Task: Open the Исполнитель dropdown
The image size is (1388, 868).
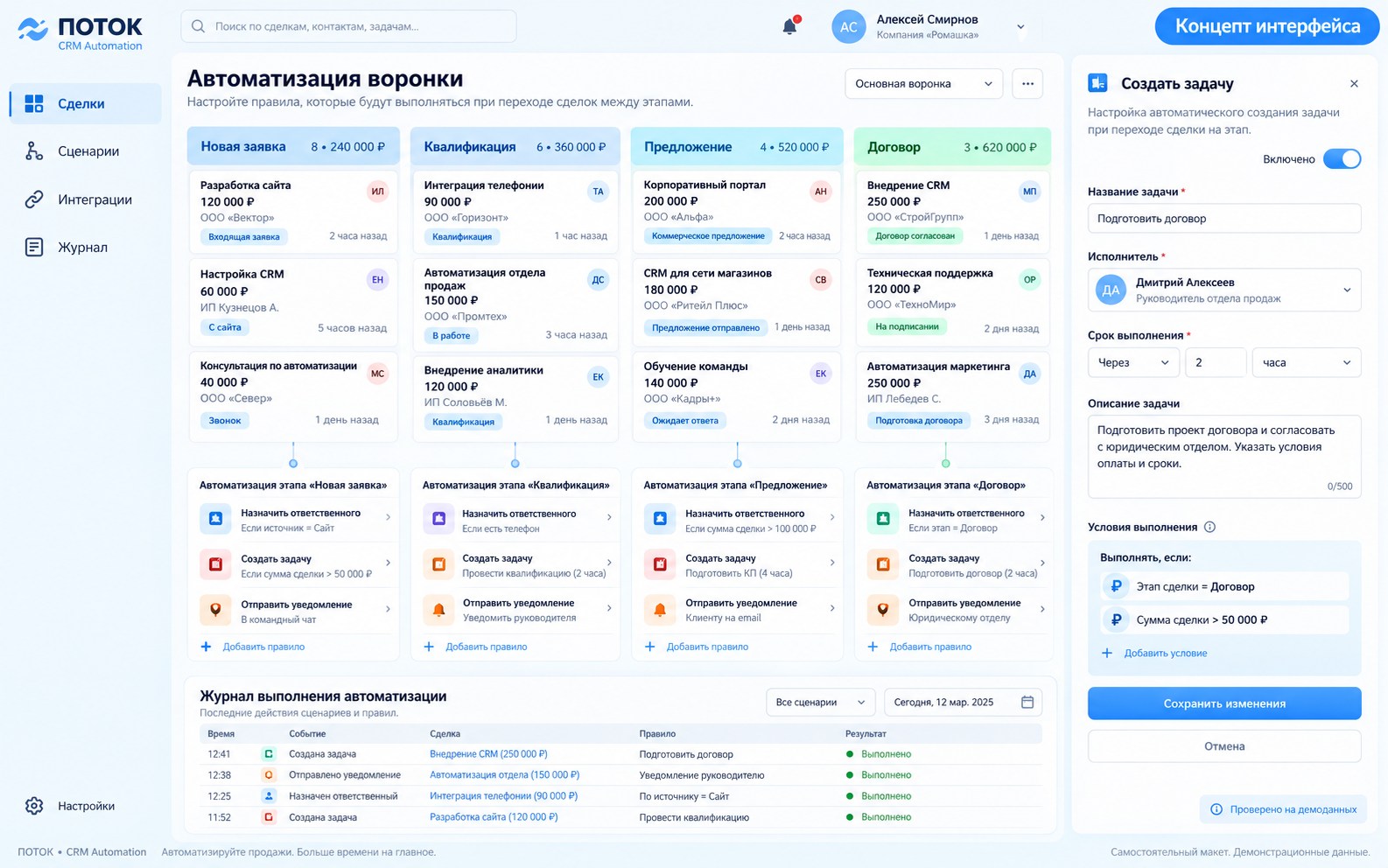Action: (x=1224, y=290)
